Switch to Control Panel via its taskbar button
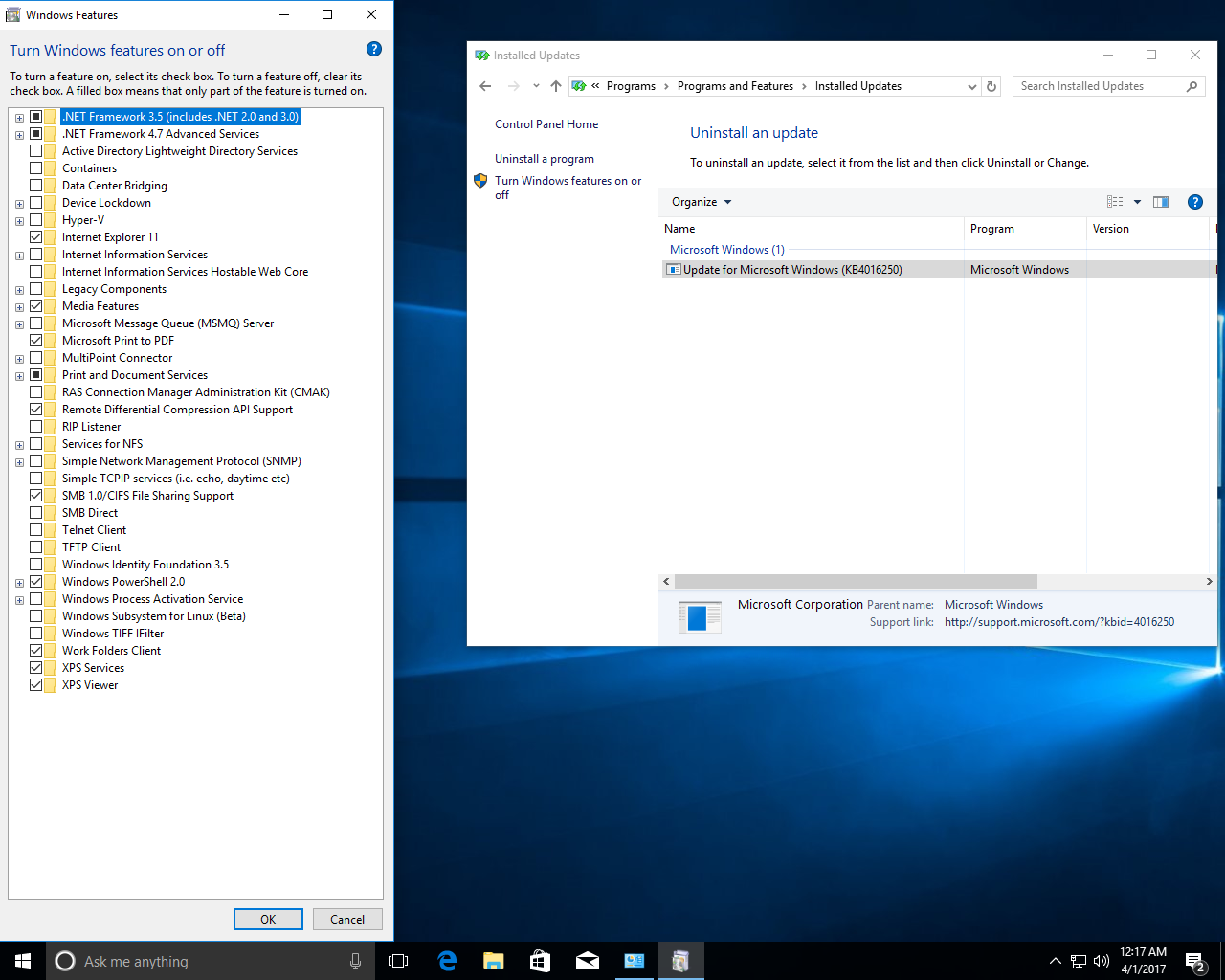 [x=635, y=961]
